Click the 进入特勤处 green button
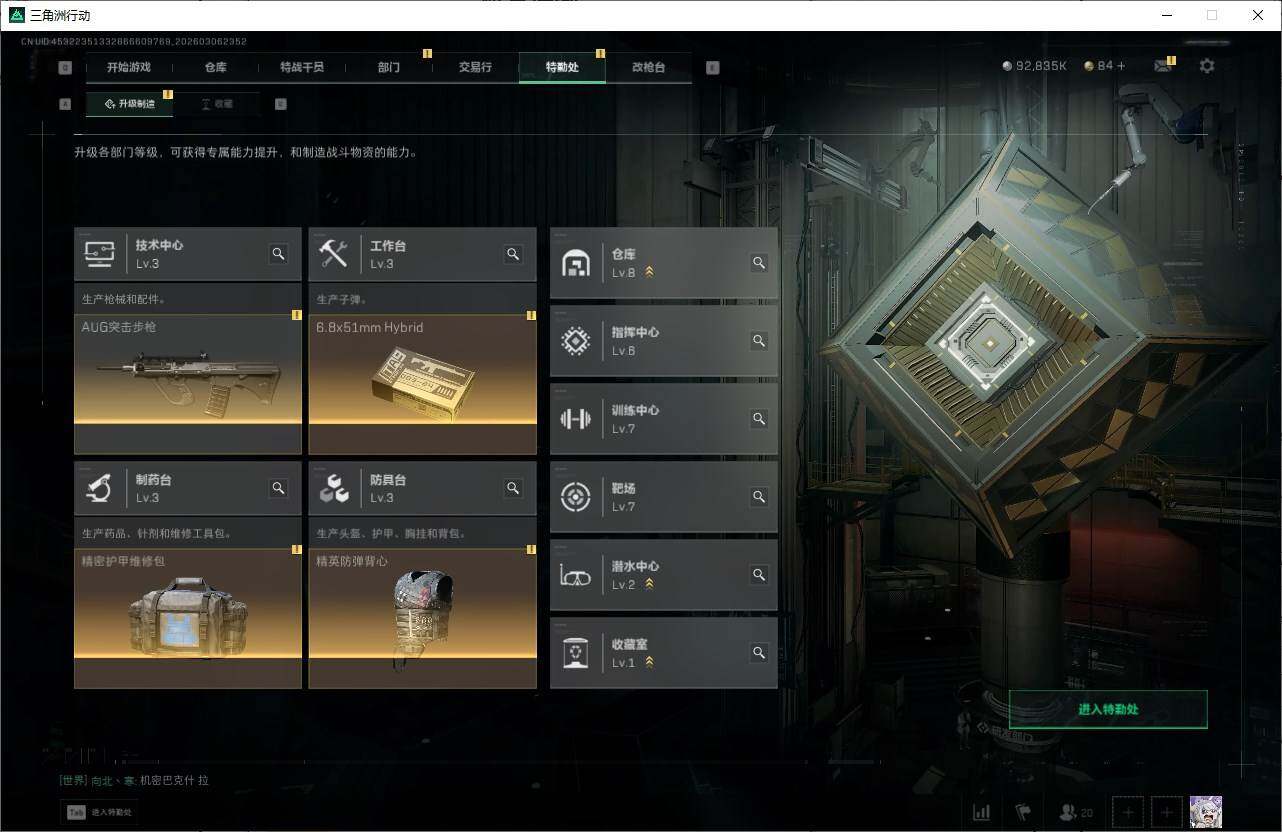The width and height of the screenshot is (1282, 832). click(x=1108, y=709)
